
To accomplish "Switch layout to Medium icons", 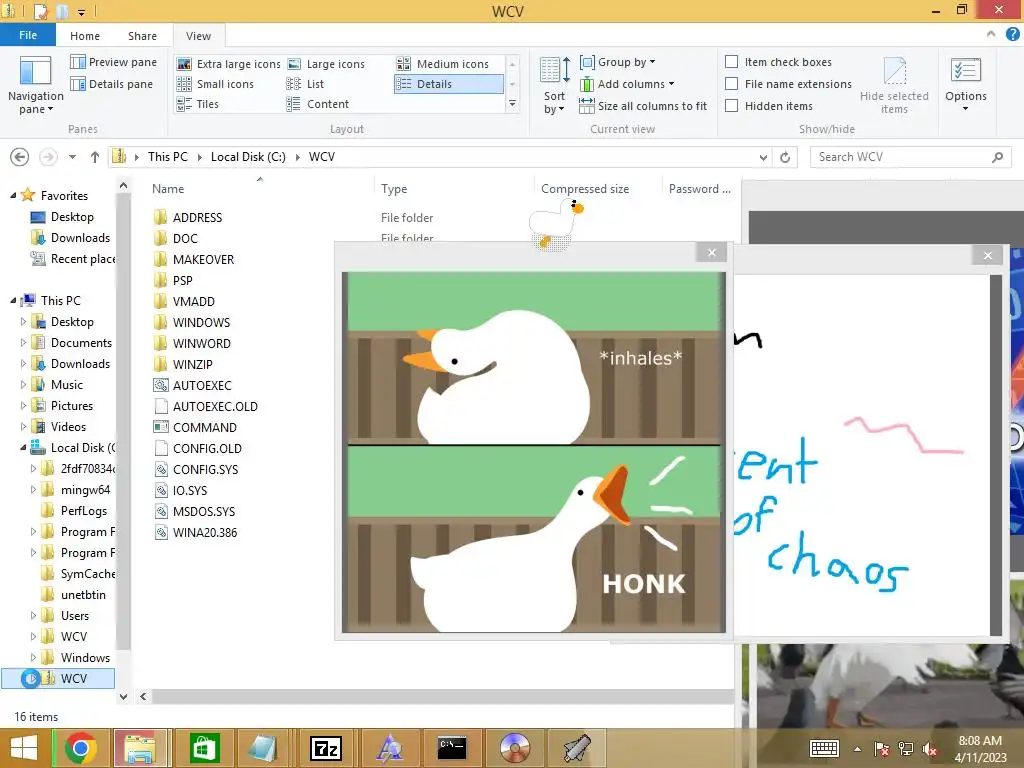I will tap(443, 64).
